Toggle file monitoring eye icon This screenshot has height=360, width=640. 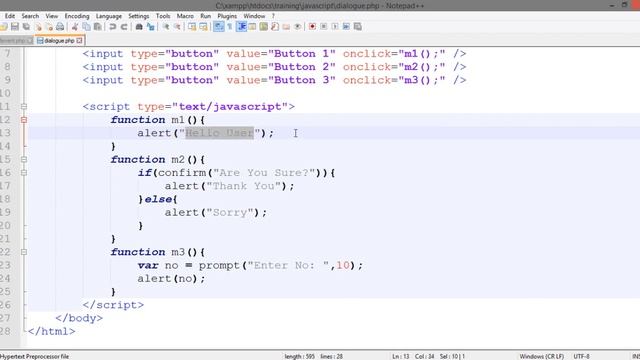298,27
